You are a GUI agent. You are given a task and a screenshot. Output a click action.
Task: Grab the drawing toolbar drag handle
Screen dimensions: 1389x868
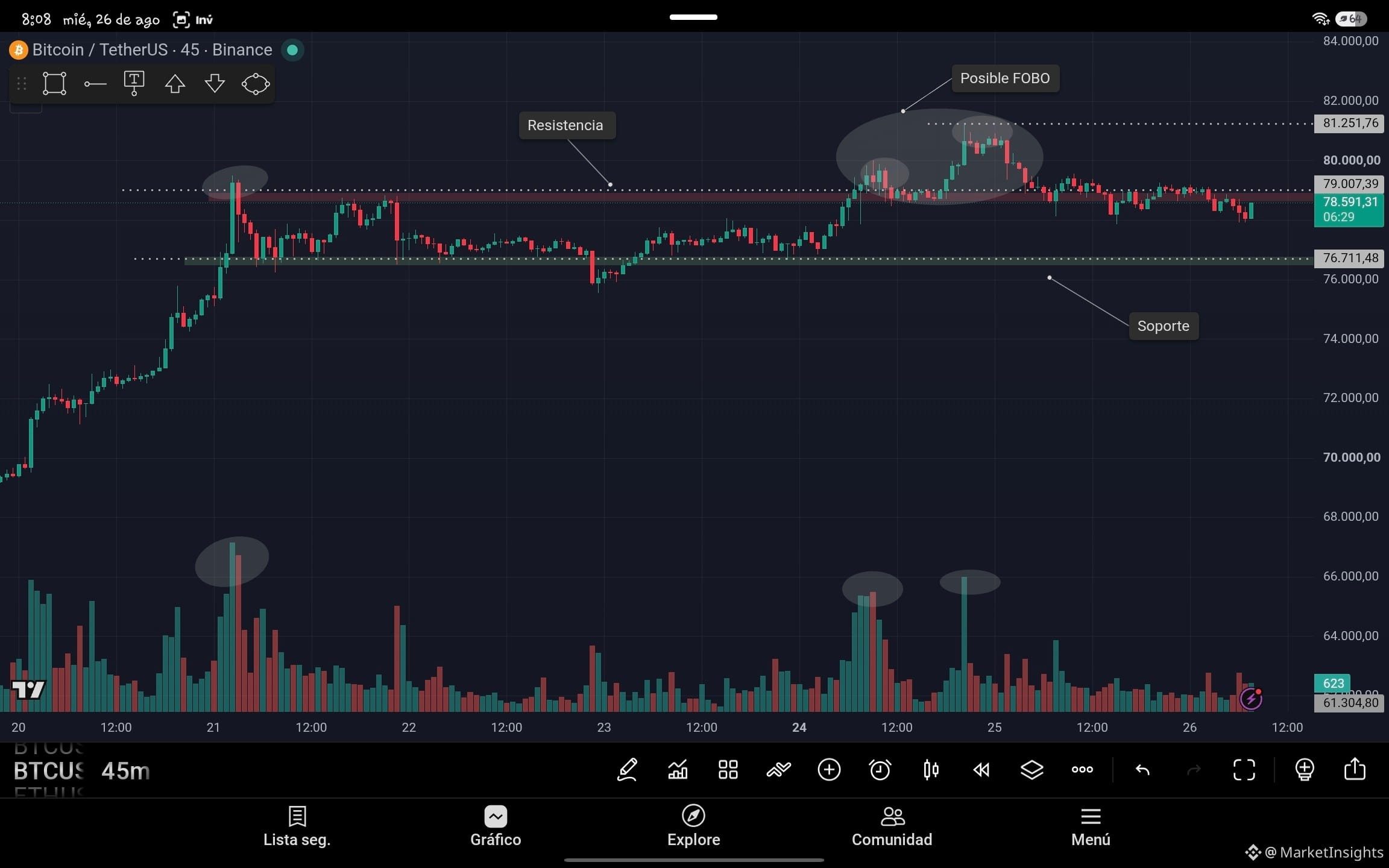[22, 84]
